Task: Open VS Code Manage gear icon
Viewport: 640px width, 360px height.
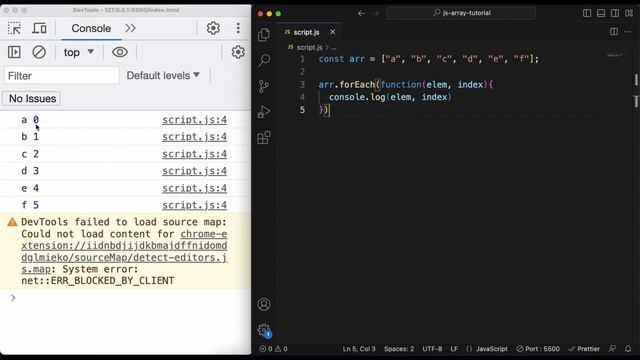Action: pos(264,330)
